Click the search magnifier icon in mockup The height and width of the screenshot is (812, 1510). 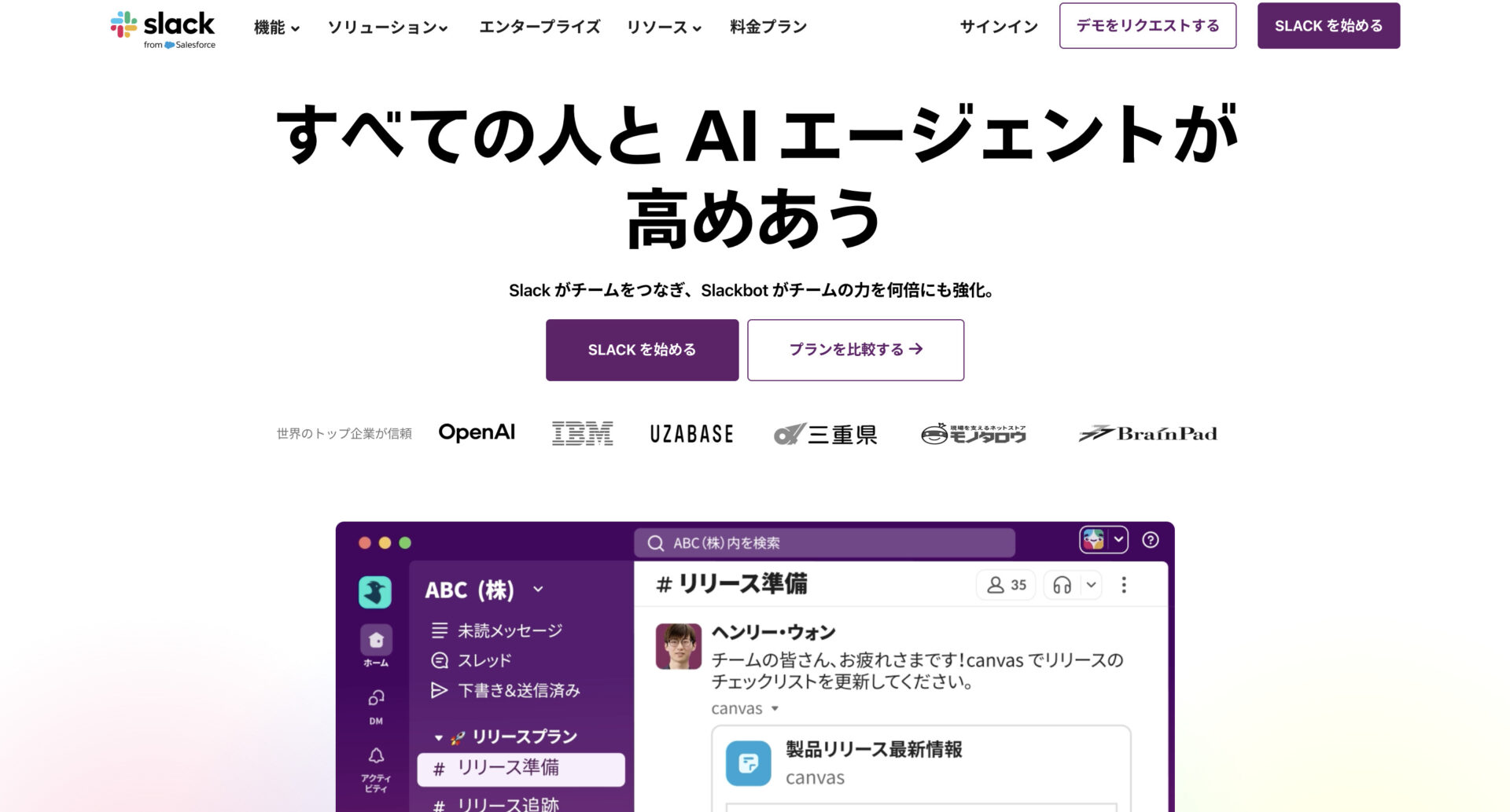pyautogui.click(x=655, y=543)
